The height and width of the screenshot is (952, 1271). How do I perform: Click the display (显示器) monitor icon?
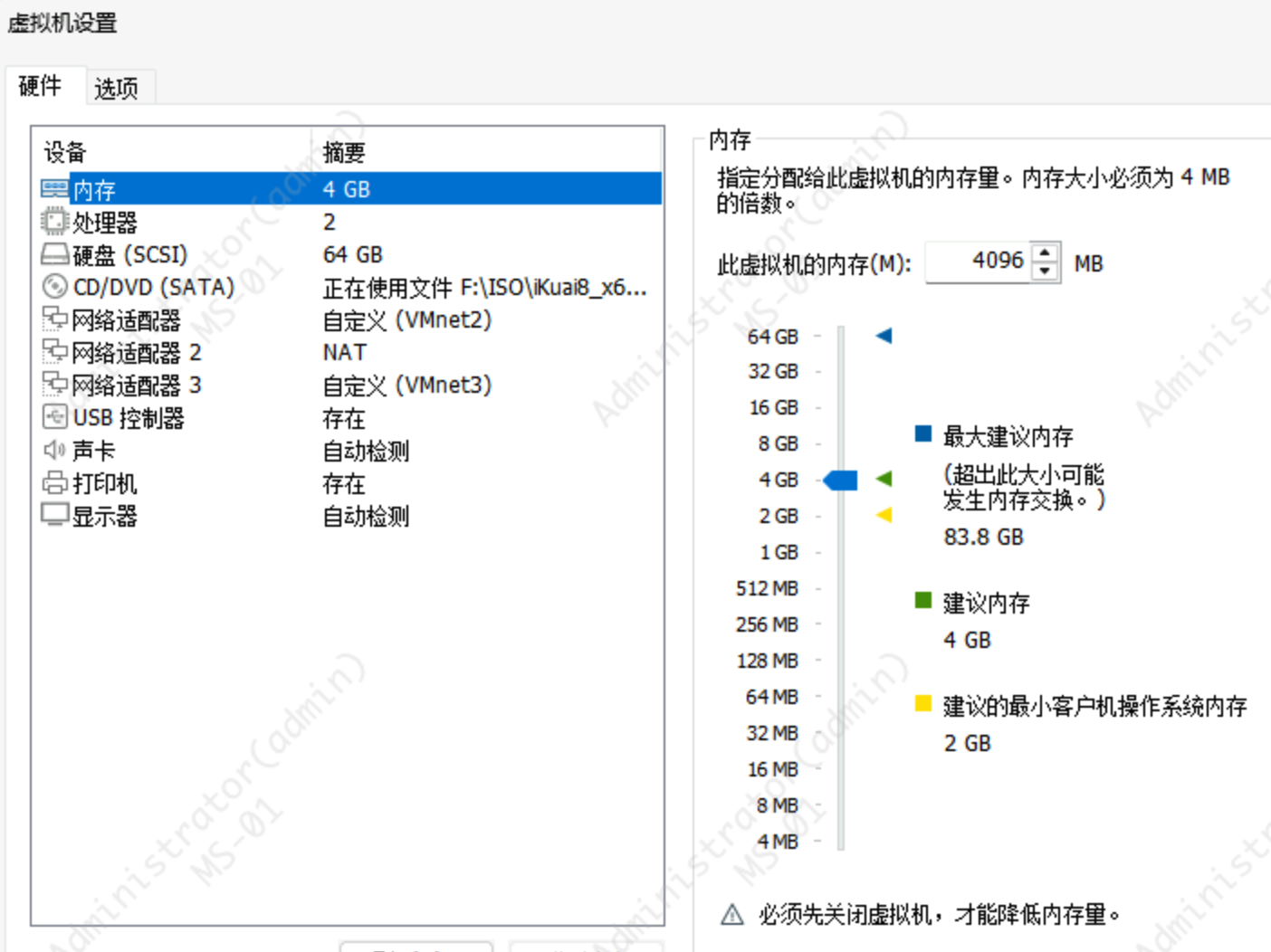point(54,515)
